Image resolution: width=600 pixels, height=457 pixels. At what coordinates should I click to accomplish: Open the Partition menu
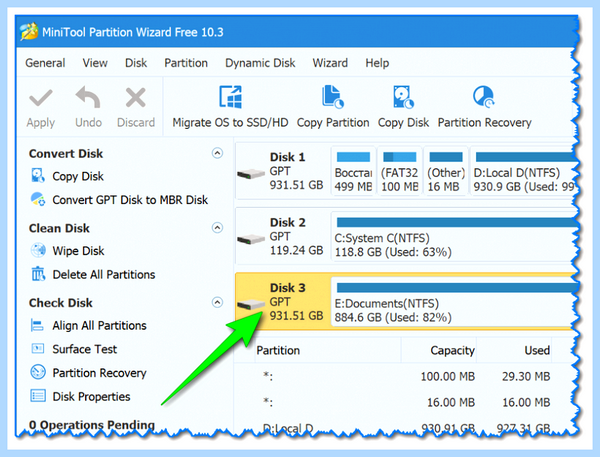click(x=186, y=63)
